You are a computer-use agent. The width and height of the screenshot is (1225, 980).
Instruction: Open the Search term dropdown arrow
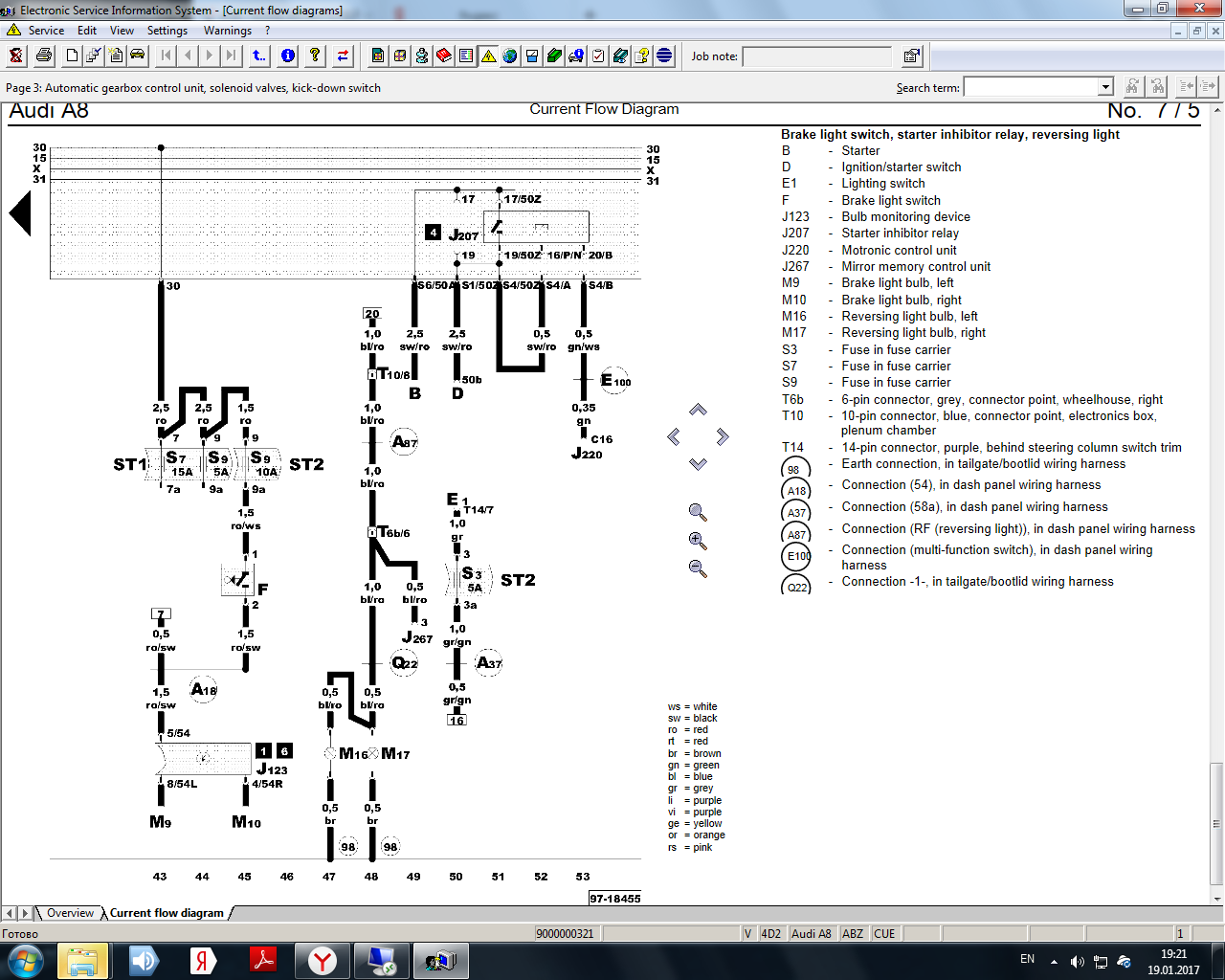click(x=1105, y=87)
